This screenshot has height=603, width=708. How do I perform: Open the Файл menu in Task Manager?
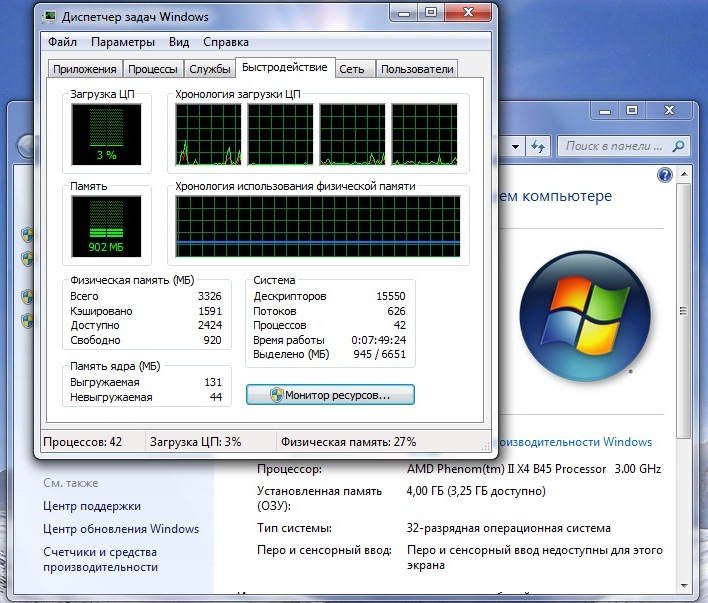click(x=62, y=42)
